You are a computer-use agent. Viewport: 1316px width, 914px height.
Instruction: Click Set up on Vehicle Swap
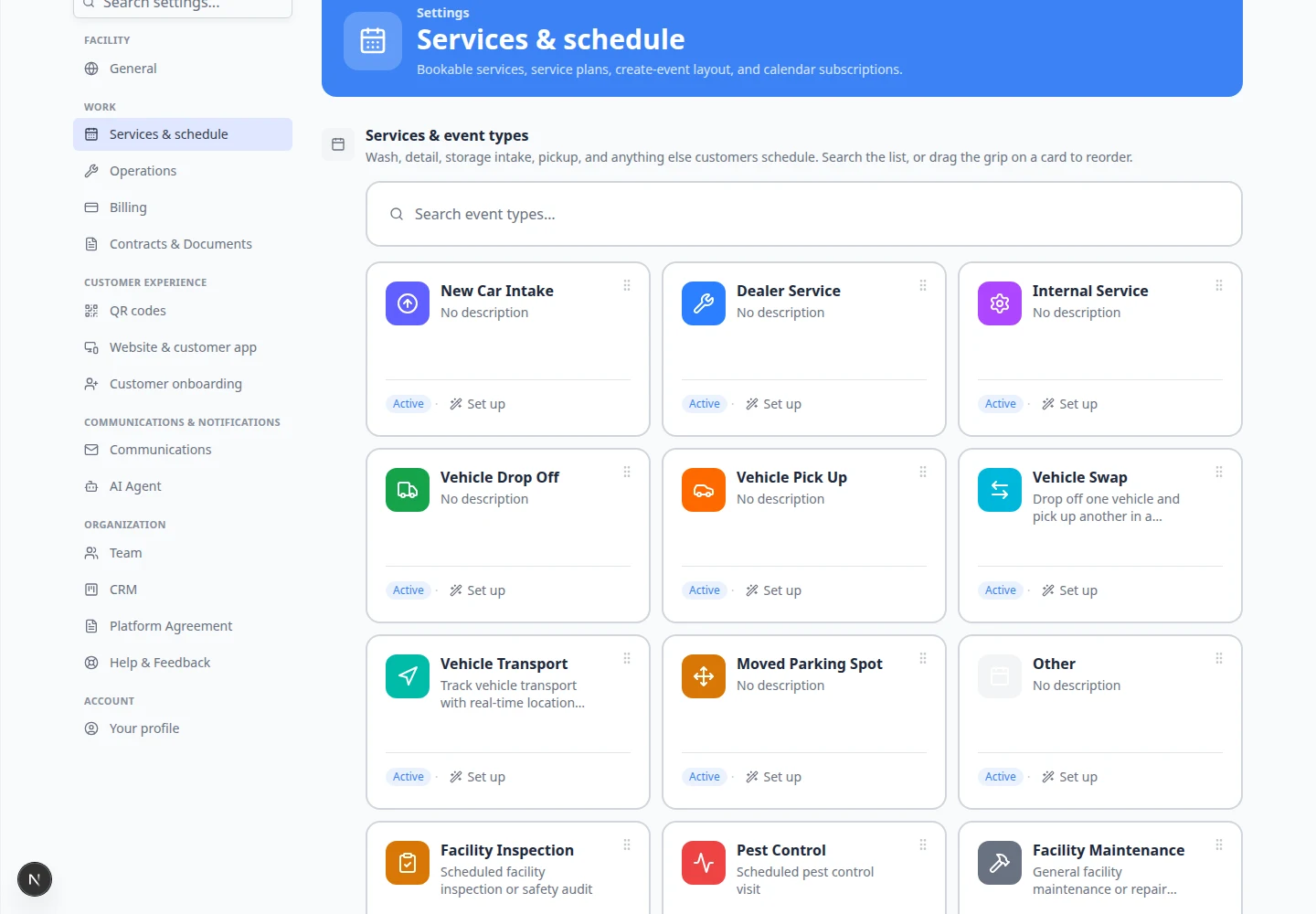pyautogui.click(x=1069, y=590)
